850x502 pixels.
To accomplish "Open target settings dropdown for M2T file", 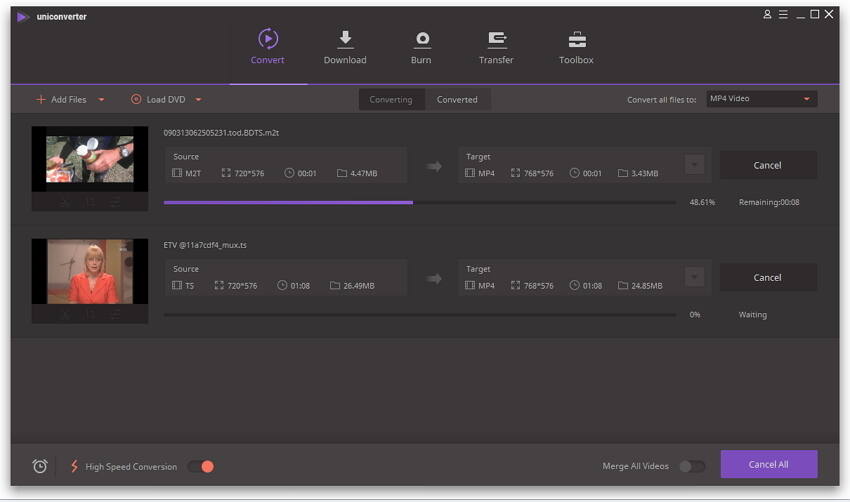I will (694, 165).
